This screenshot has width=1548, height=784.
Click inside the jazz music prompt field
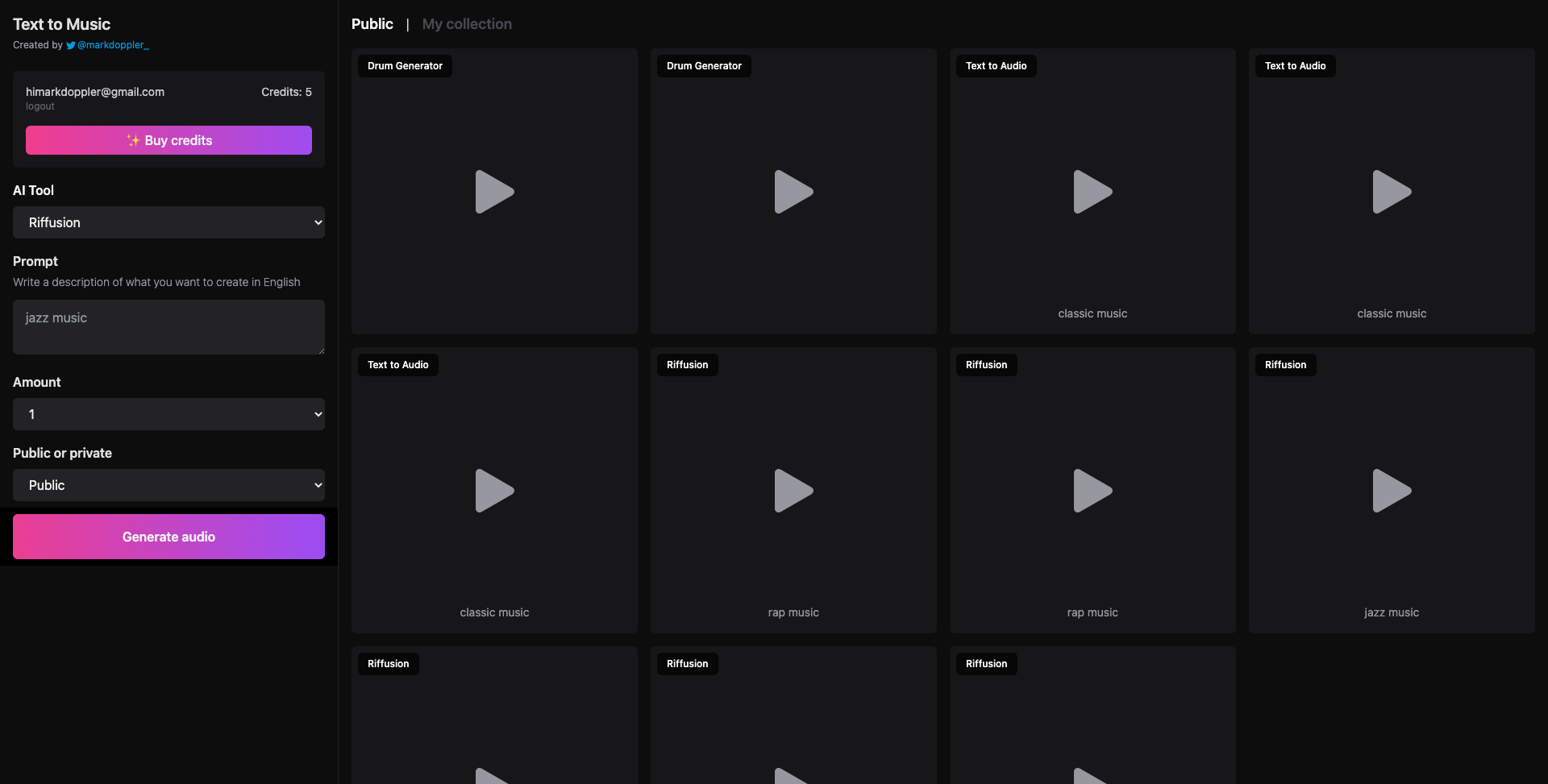tap(168, 326)
